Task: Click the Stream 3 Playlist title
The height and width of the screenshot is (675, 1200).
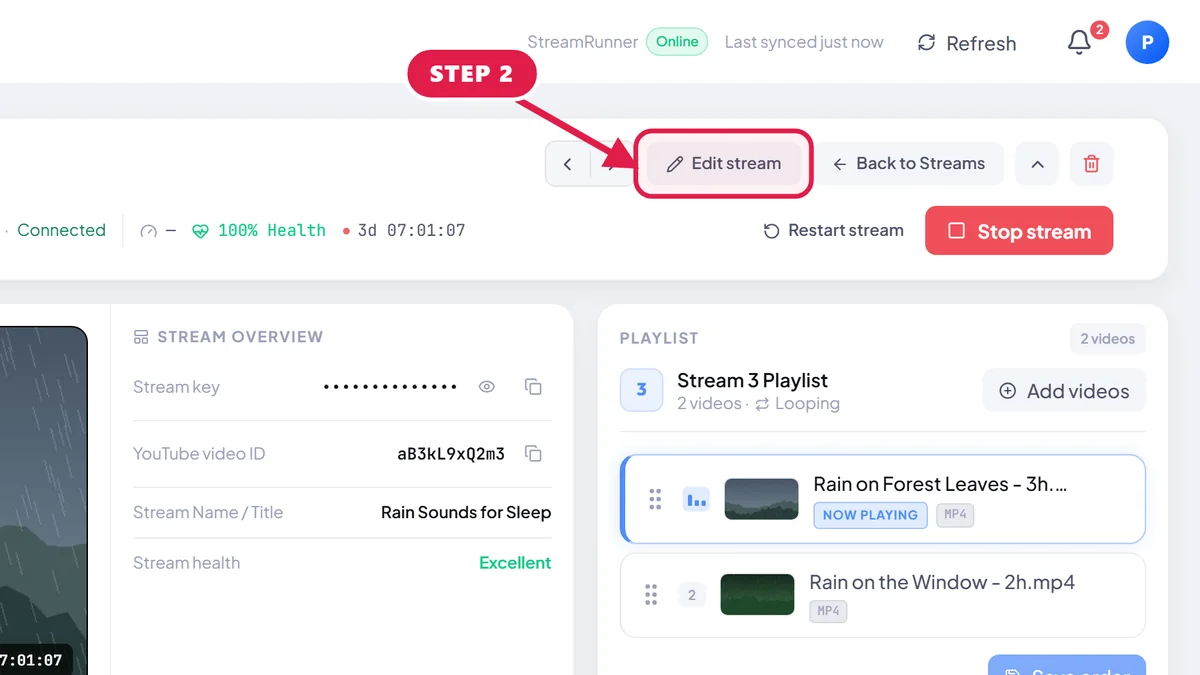Action: point(752,380)
